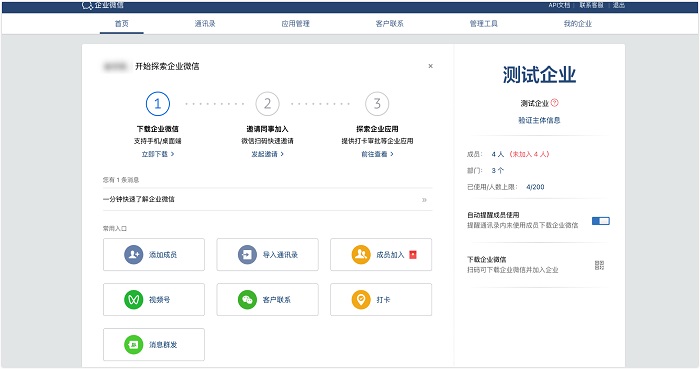Viewport: 700px width, 369px height.
Task: Click the member count 4 人
Action: [498, 154]
